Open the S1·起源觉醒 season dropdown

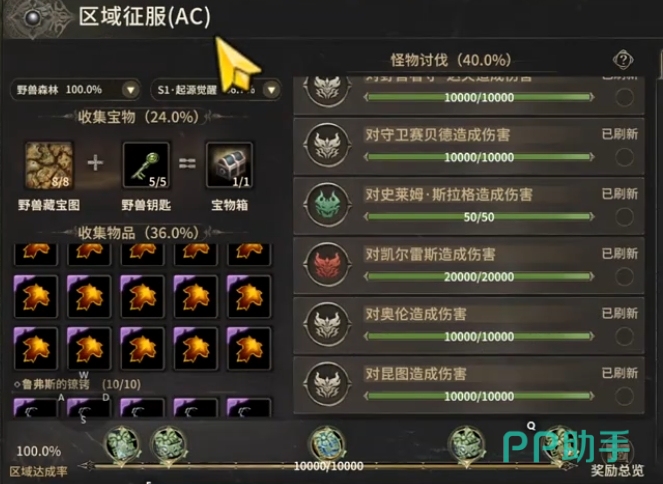[216, 90]
